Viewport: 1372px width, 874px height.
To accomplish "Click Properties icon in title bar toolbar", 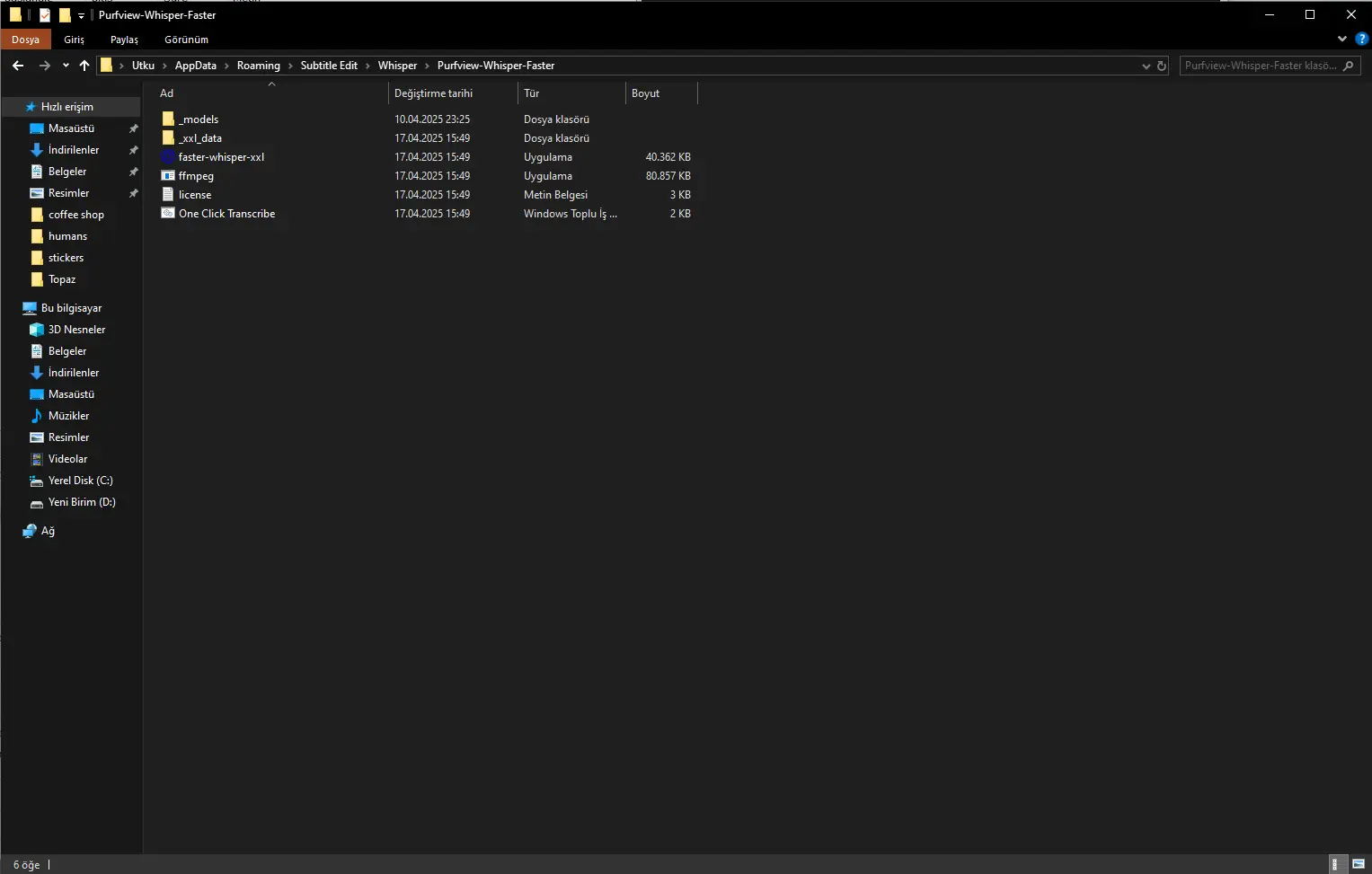I will click(x=44, y=15).
